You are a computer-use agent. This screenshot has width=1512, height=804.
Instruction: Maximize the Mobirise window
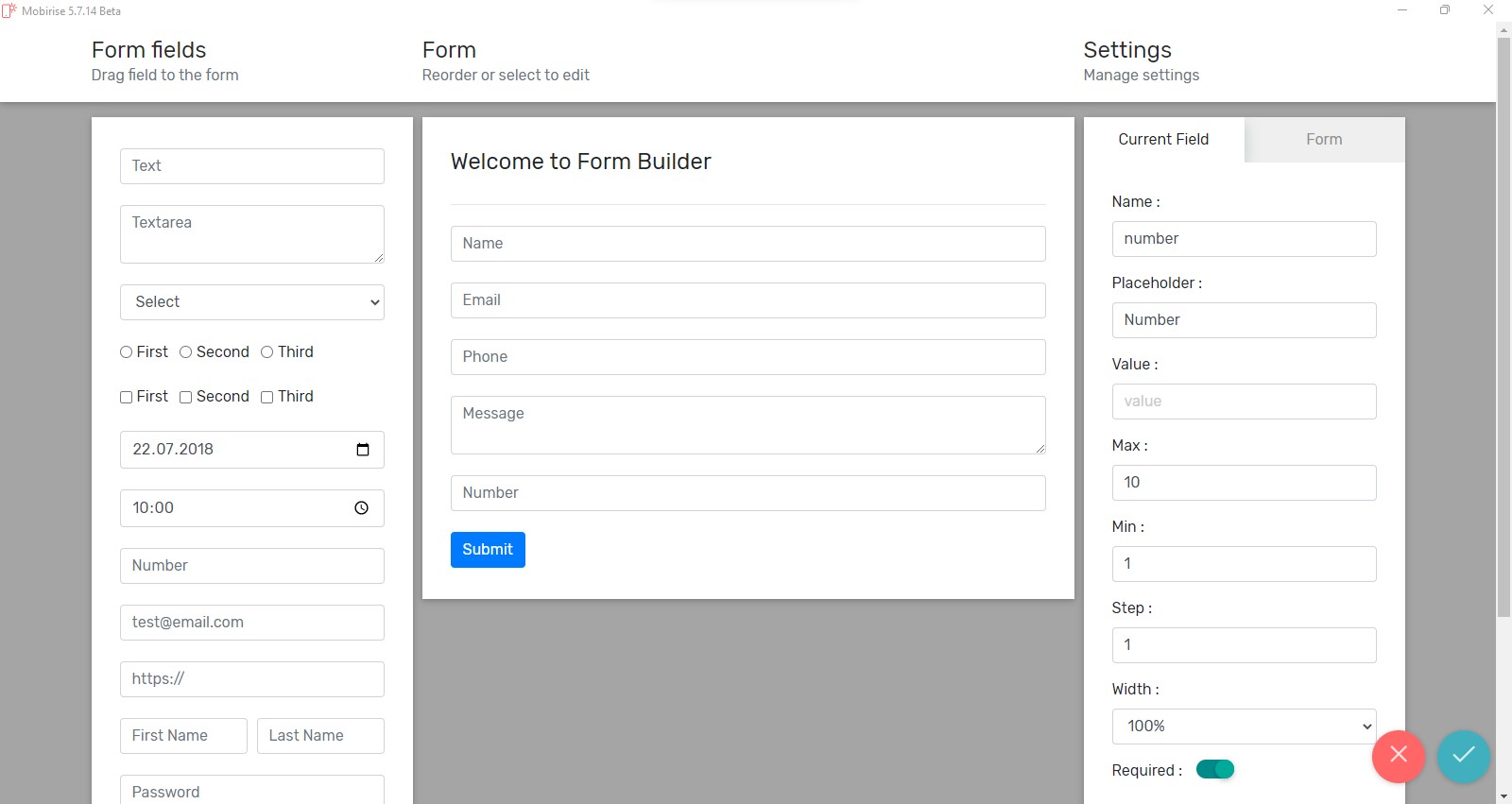tap(1445, 10)
